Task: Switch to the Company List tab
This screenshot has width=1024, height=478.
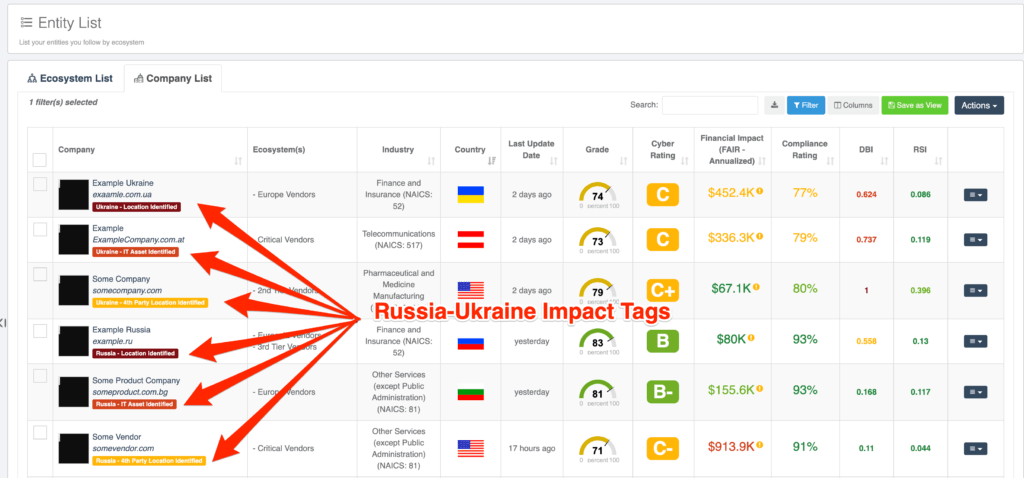Action: 173,78
